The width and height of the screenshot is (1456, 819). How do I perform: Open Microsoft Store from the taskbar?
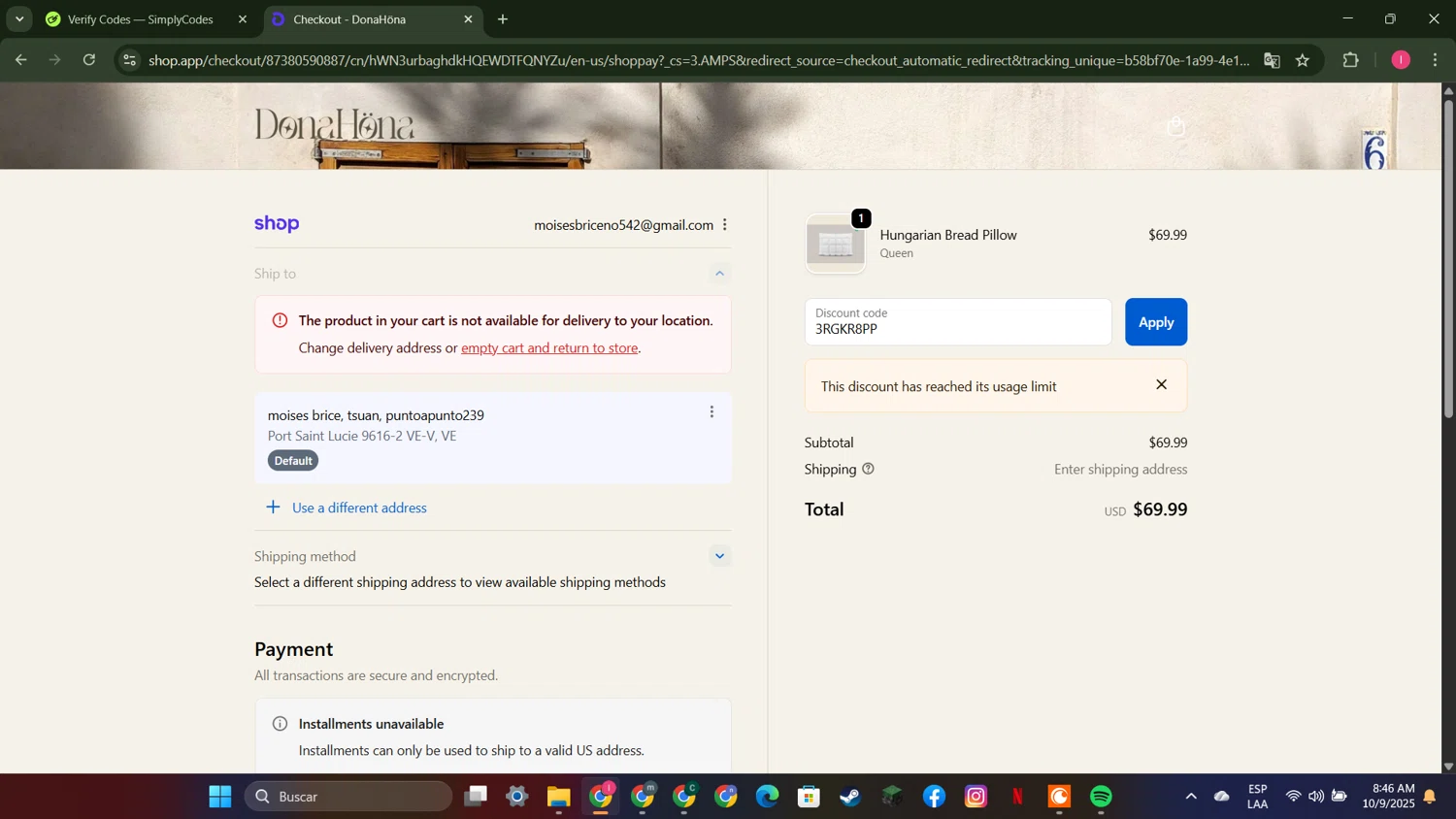[x=810, y=797]
